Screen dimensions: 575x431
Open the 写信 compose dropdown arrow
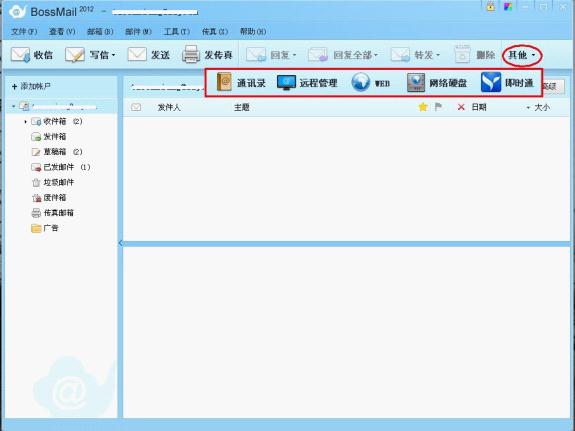[113, 55]
